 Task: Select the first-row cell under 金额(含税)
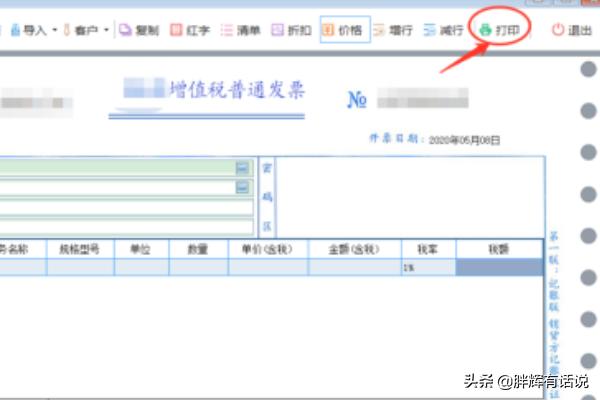(x=355, y=267)
